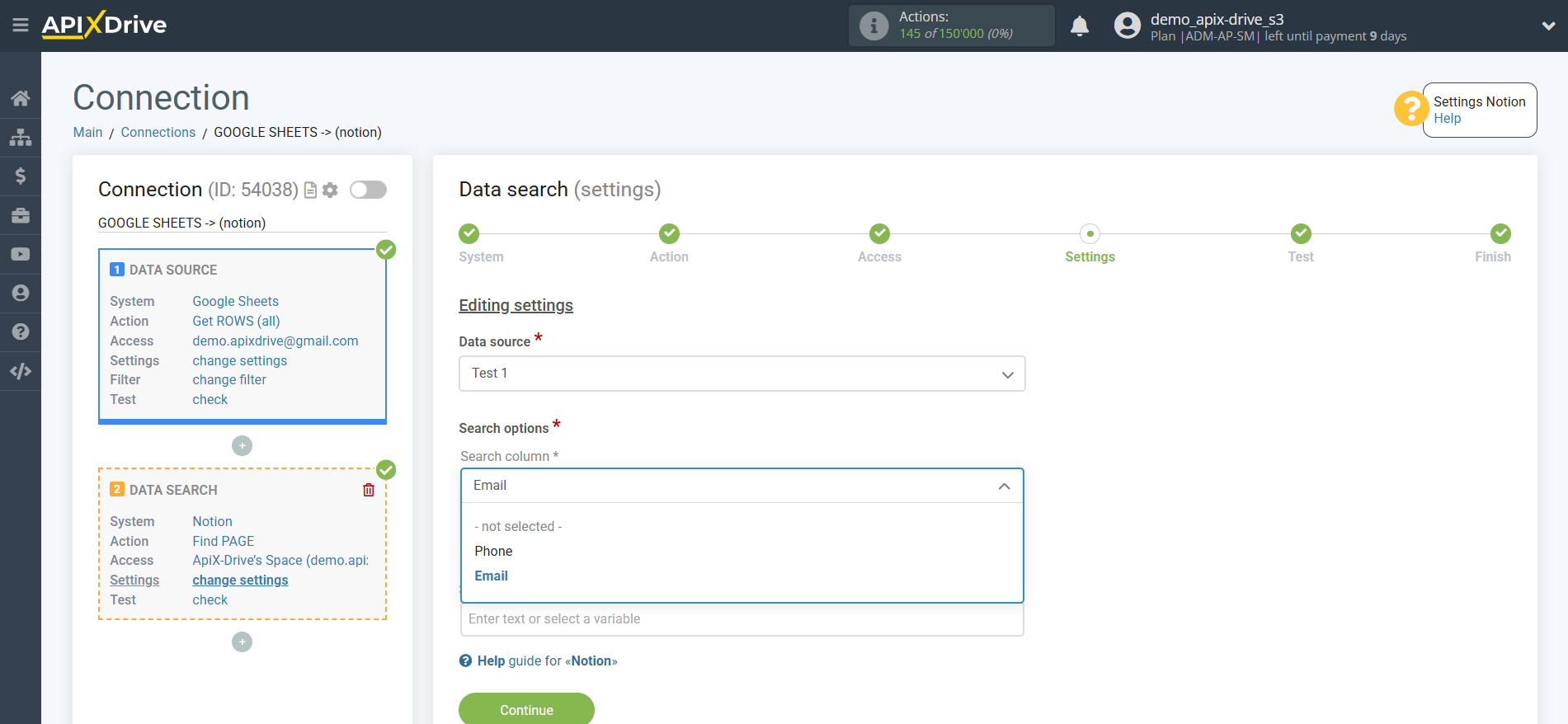The image size is (1568, 724).
Task: Open the video tutorials sidebar icon
Action: [x=21, y=254]
